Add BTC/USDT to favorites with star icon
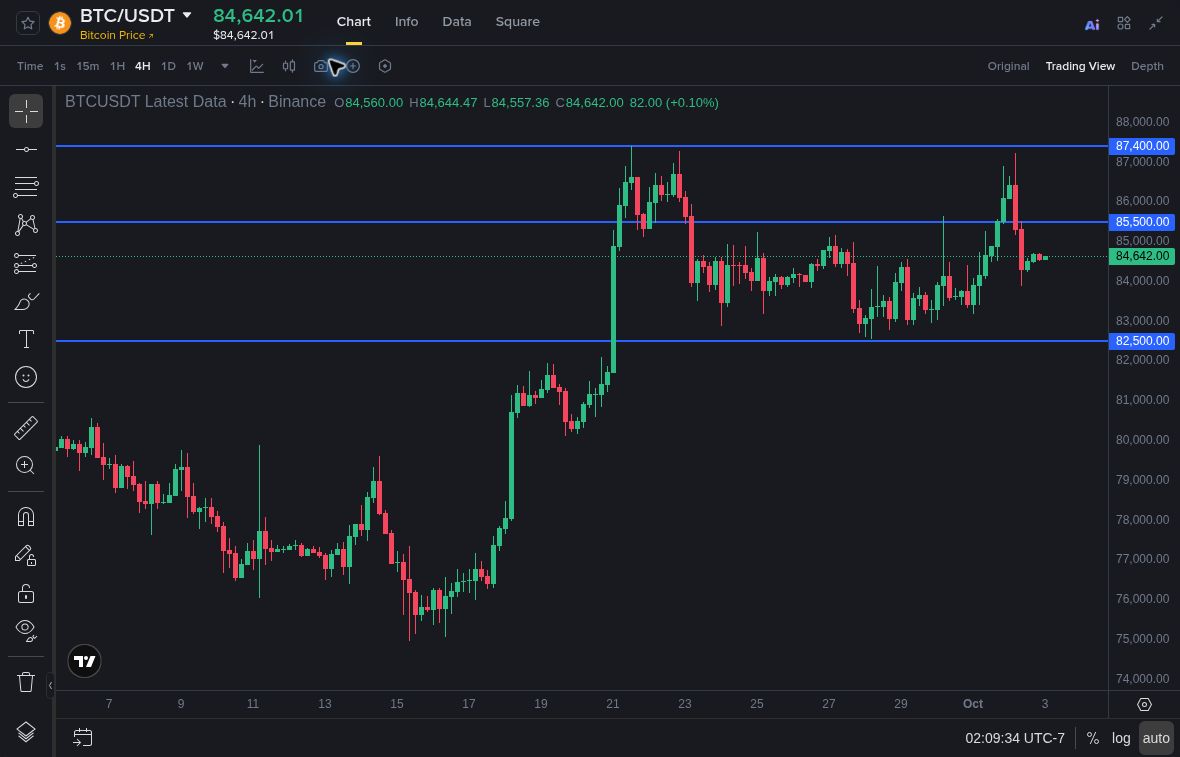 (x=28, y=23)
